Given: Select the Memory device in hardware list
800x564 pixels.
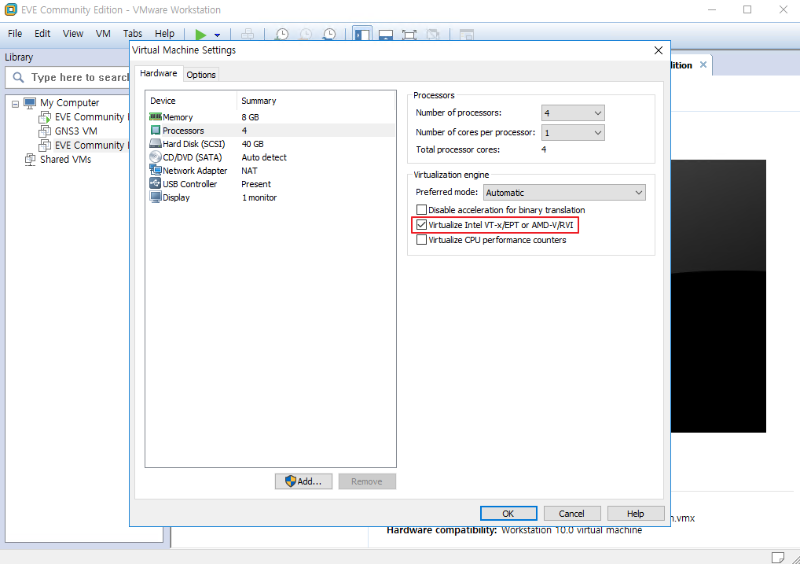Looking at the screenshot, I should pos(177,117).
